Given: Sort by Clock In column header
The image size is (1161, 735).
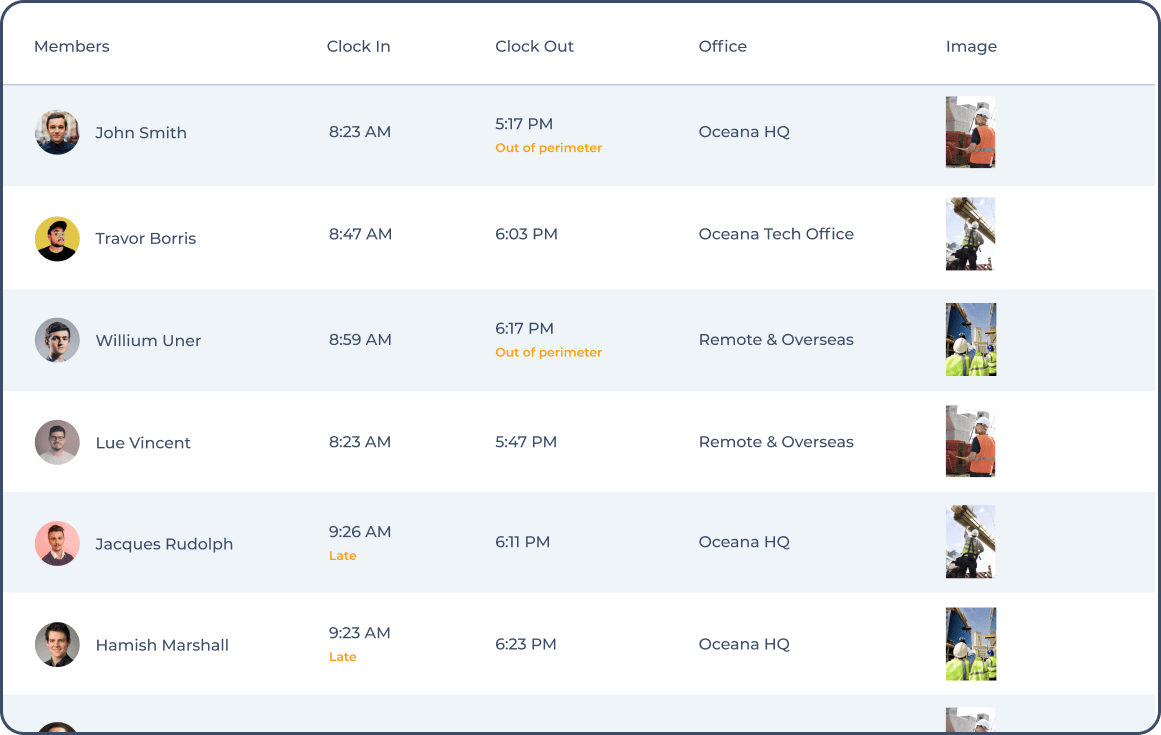Looking at the screenshot, I should click(358, 46).
